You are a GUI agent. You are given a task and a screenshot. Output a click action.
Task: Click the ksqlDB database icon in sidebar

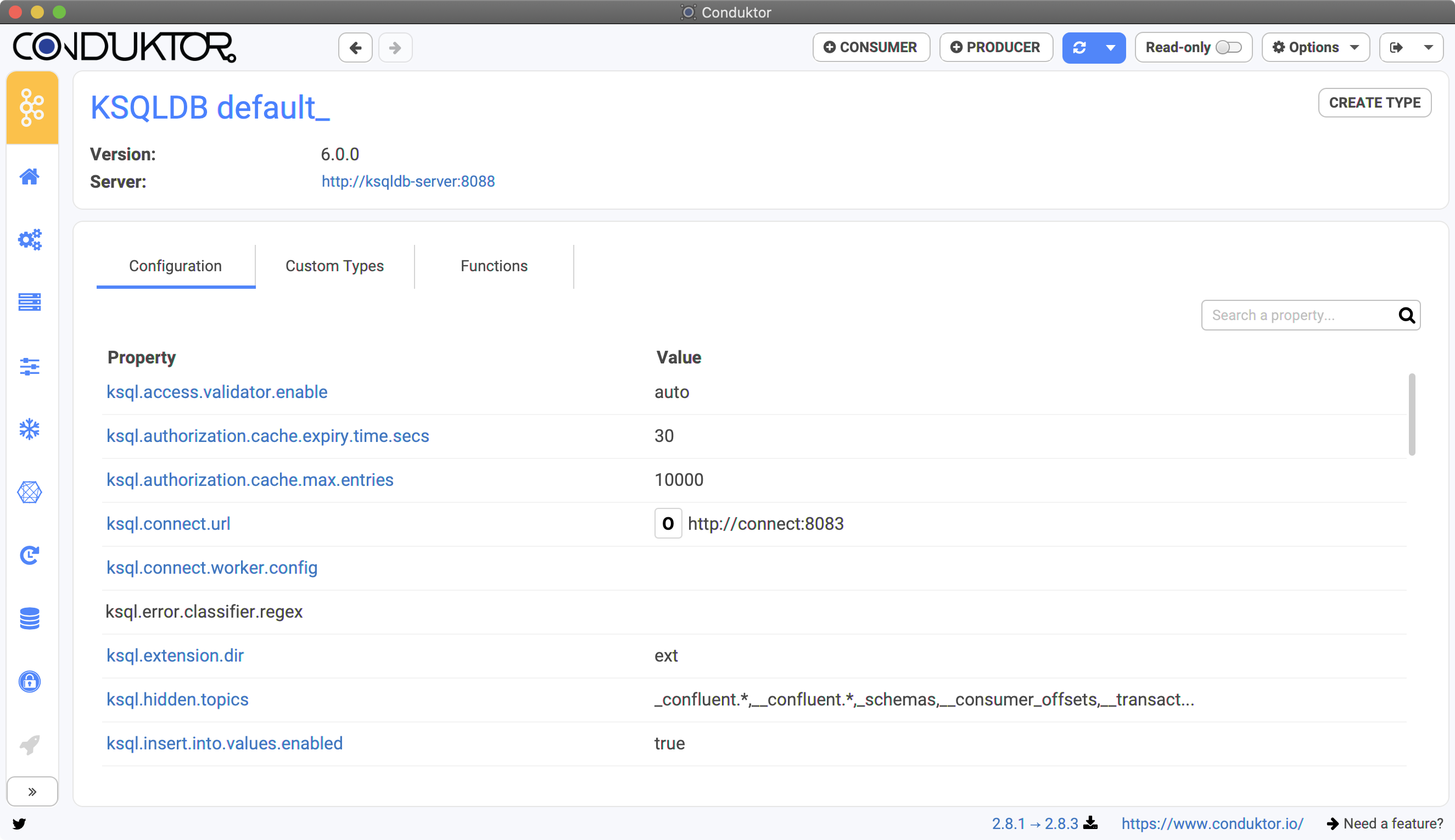[29, 618]
